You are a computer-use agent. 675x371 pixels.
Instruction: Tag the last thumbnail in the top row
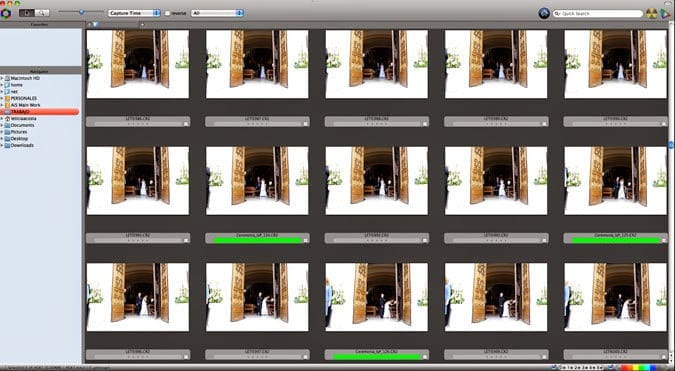(x=664, y=124)
